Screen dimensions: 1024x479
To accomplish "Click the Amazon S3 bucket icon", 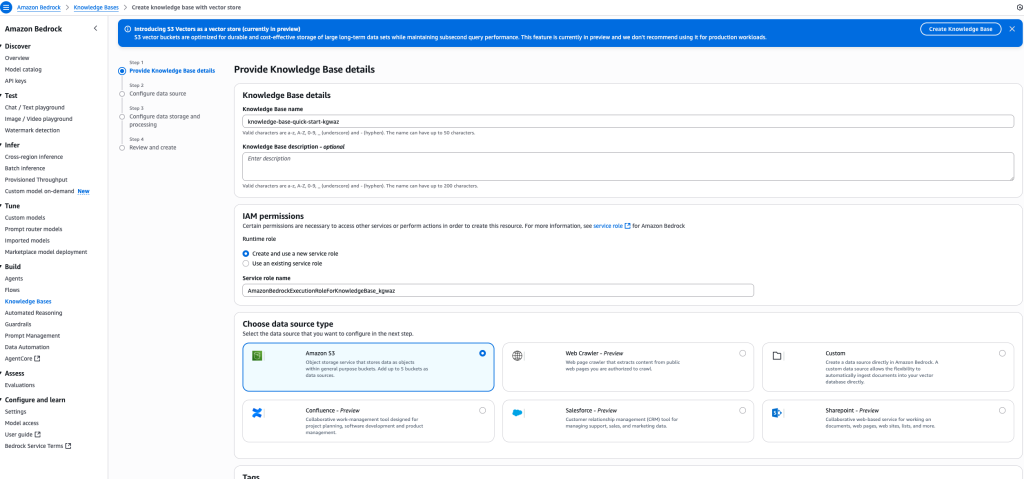I will (x=257, y=356).
